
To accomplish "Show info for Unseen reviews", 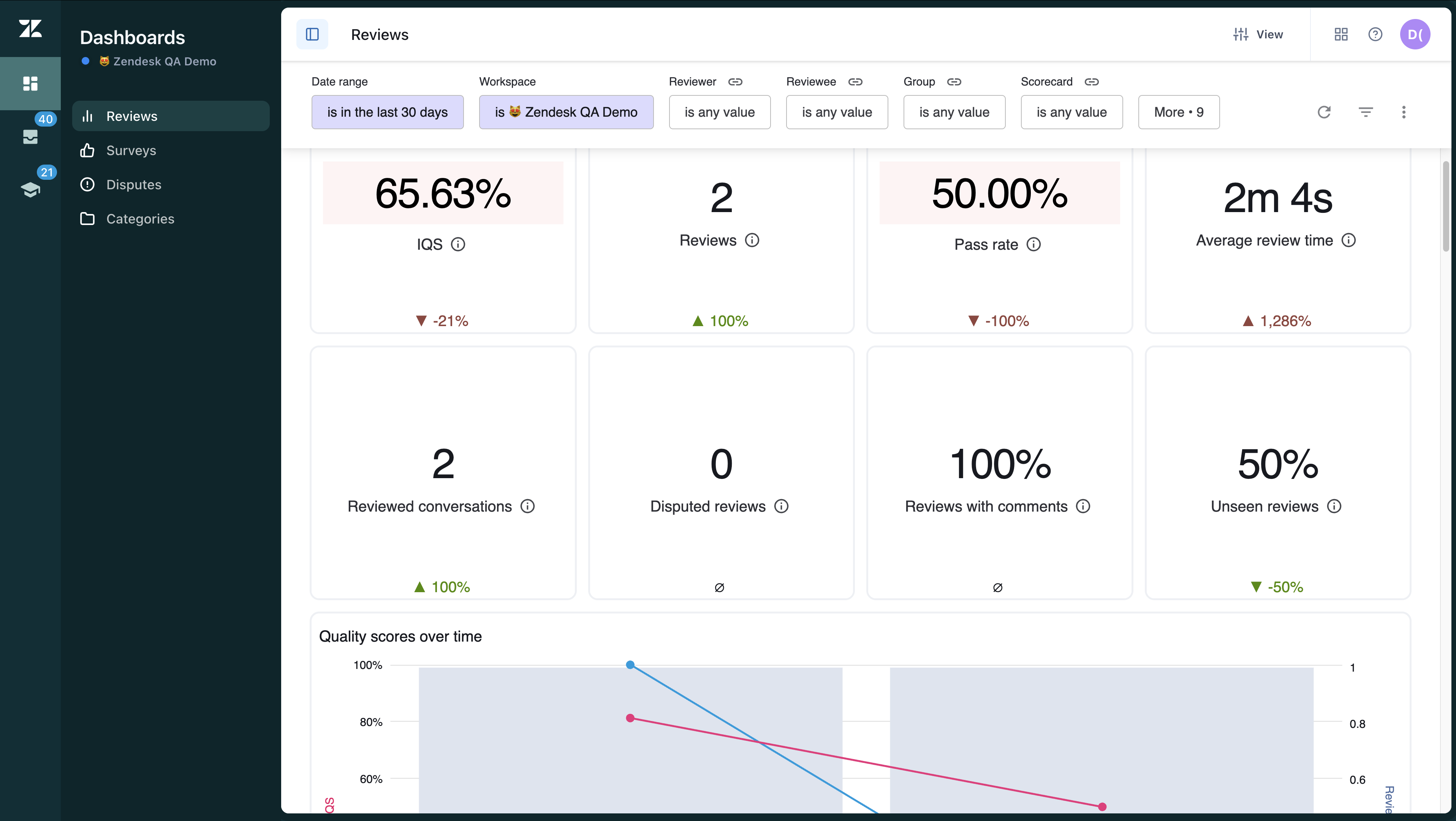I will click(x=1334, y=506).
